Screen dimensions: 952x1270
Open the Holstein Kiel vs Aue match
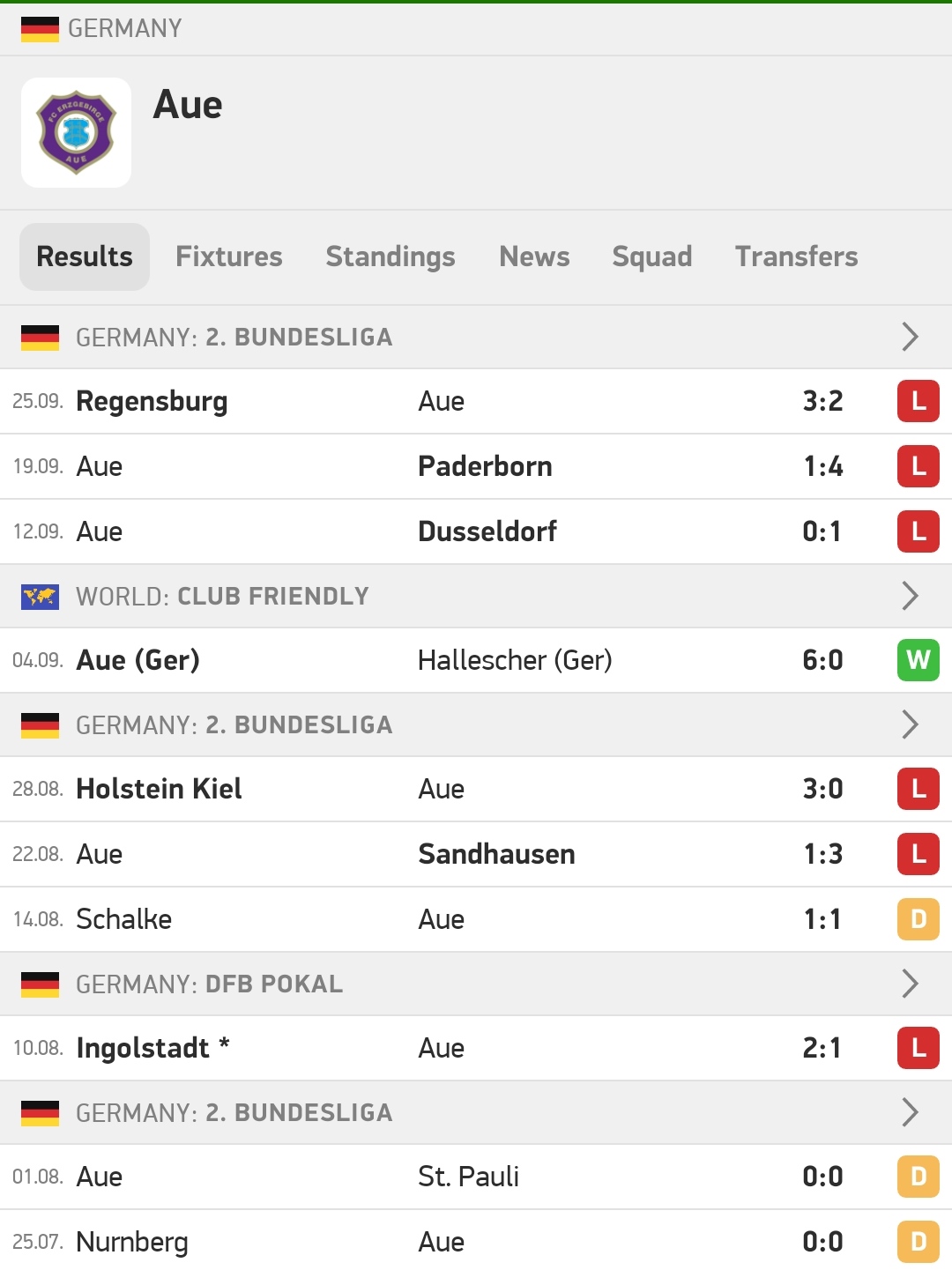coord(476,789)
